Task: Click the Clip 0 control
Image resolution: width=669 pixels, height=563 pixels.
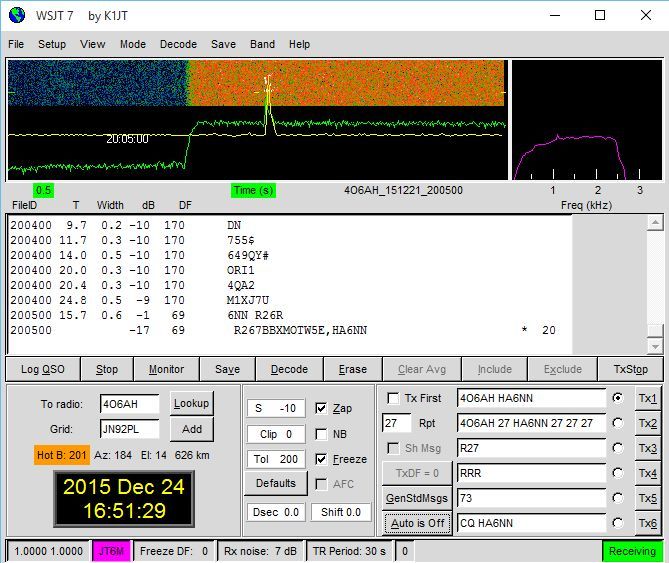Action: click(276, 434)
